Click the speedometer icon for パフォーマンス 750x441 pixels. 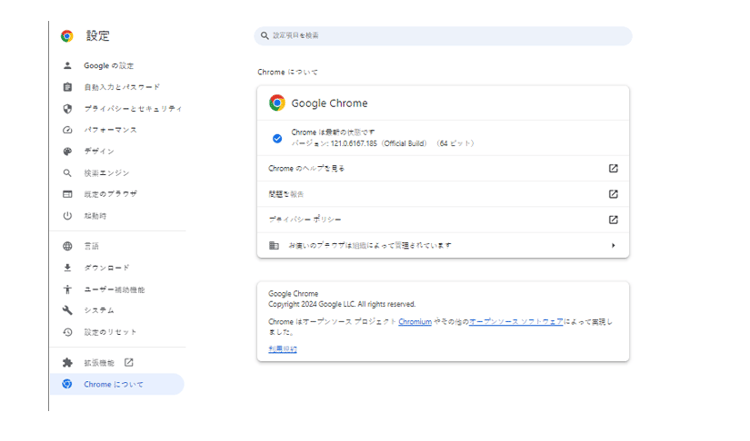67,130
